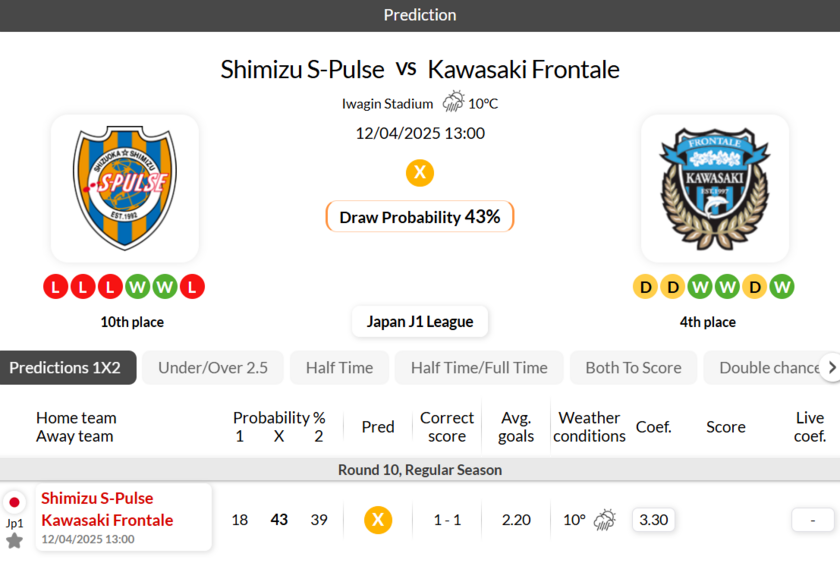The image size is (840, 563).
Task: Click the Japan flag icon
Action: tap(14, 502)
